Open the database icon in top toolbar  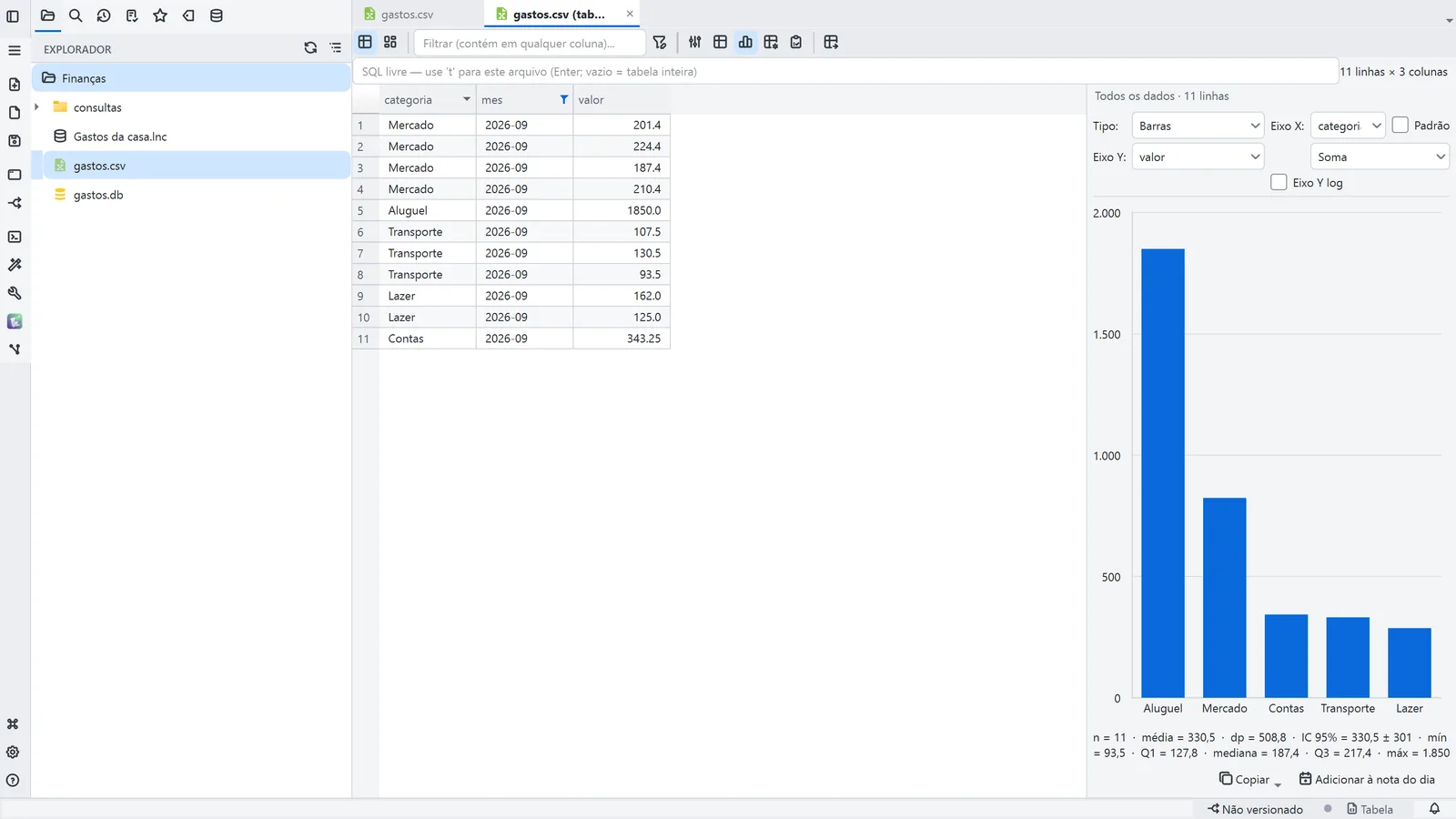pos(217,15)
